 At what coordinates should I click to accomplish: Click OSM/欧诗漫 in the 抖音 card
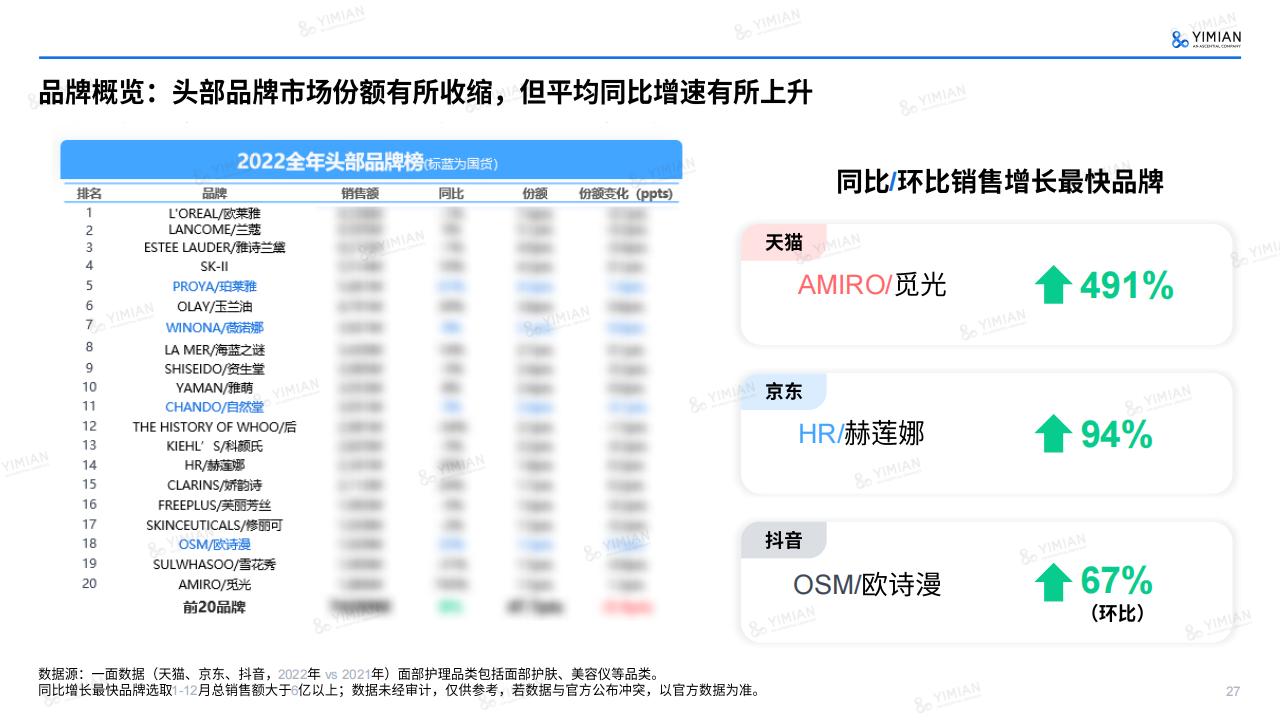pos(867,583)
